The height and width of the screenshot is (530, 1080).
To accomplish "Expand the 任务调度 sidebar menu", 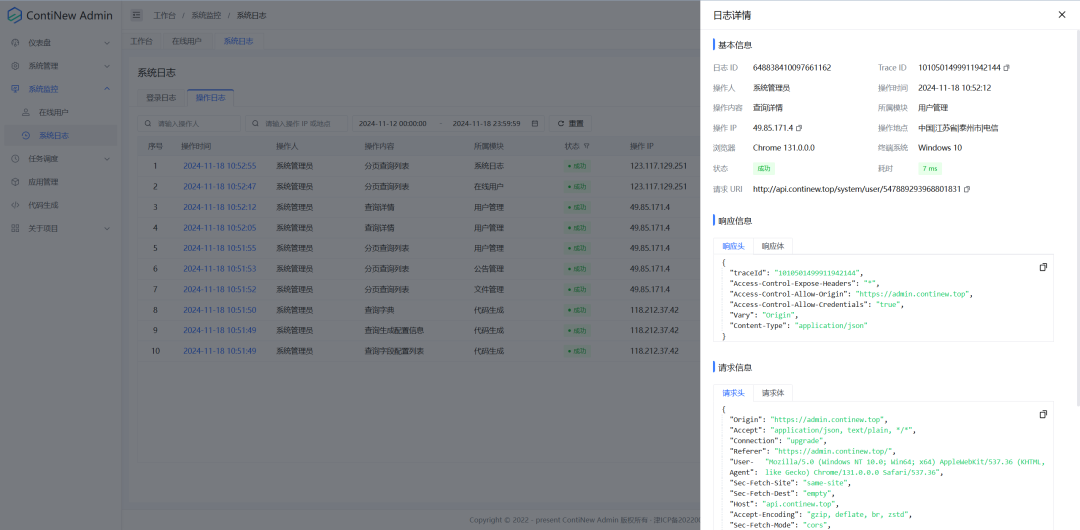I will click(60, 158).
